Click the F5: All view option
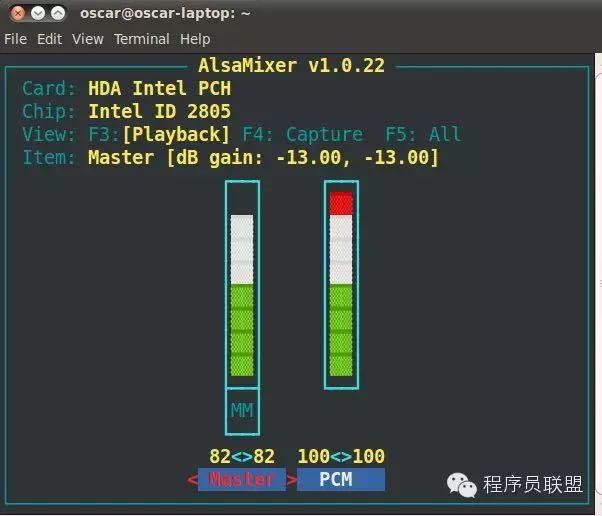The width and height of the screenshot is (602, 516). (423, 134)
